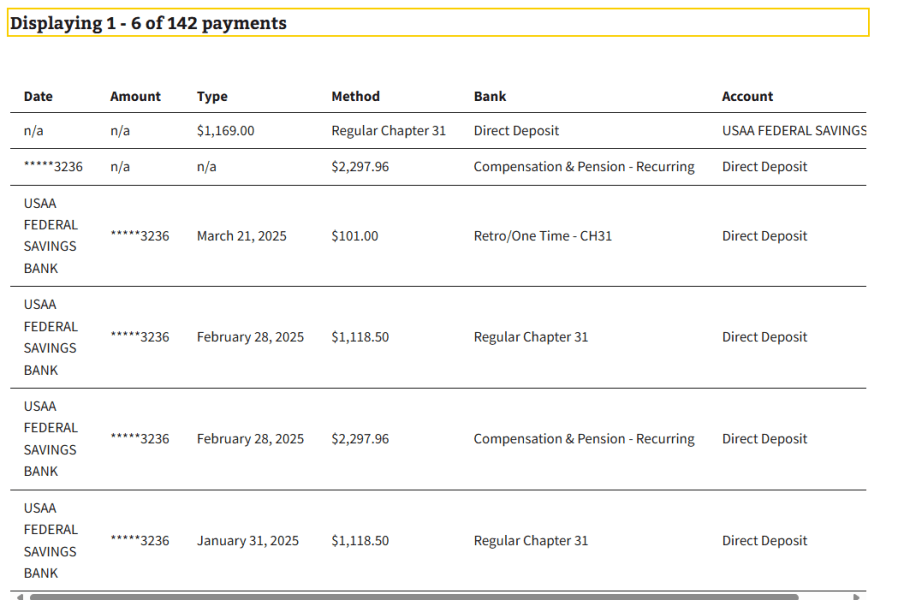Select *****3236 in the March 21, 2025 row

pyautogui.click(x=140, y=236)
